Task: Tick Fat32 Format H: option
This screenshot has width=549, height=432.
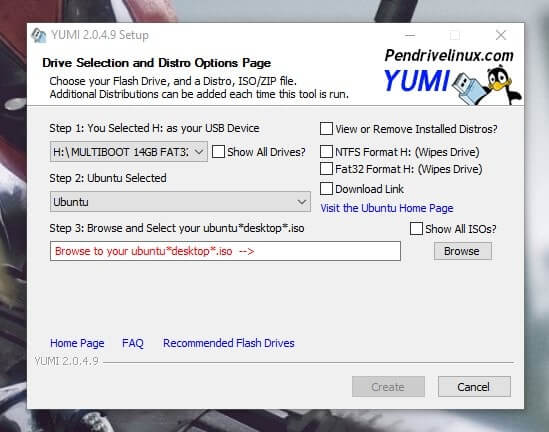Action: [326, 169]
